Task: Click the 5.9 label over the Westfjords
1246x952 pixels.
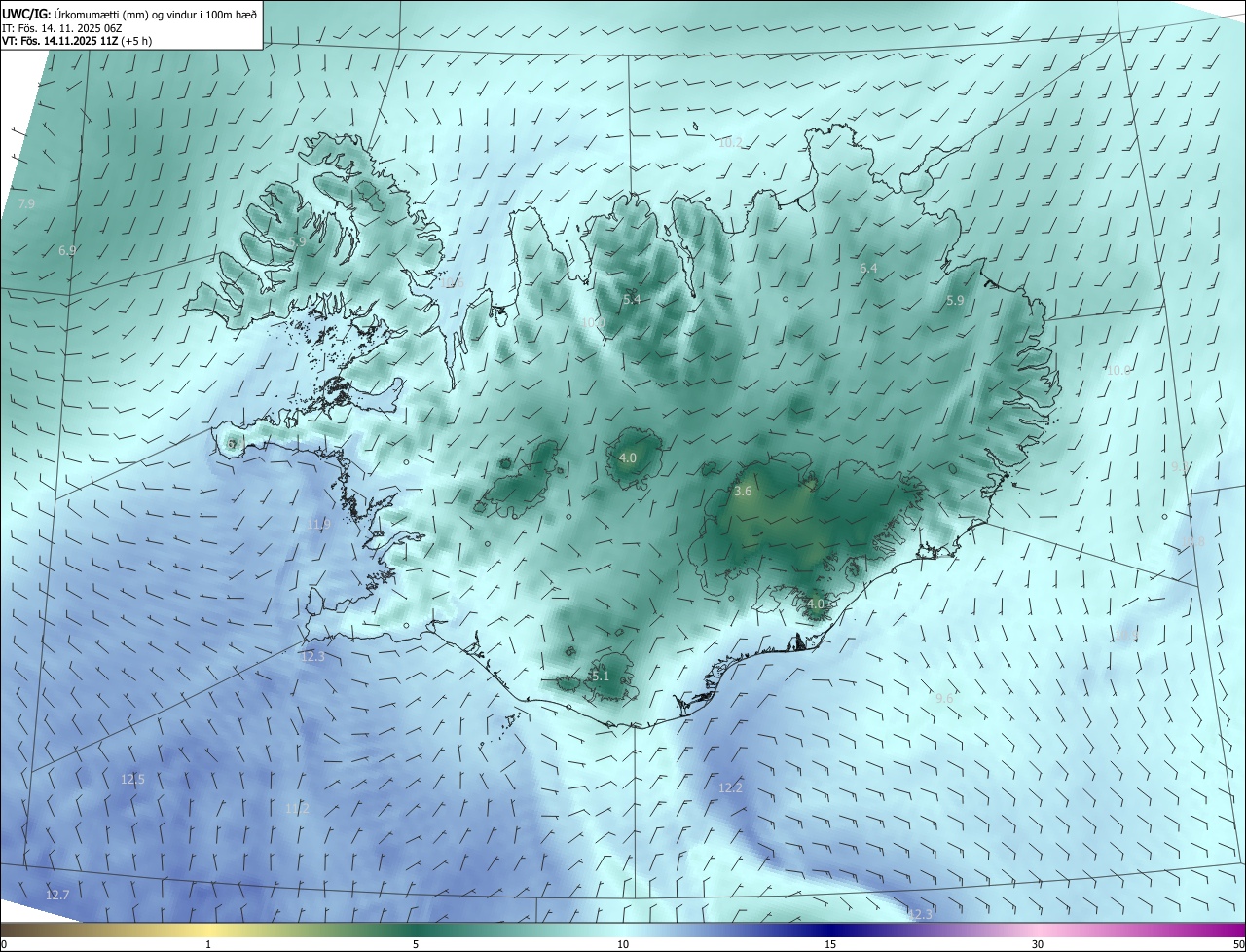Action: pos(297,241)
